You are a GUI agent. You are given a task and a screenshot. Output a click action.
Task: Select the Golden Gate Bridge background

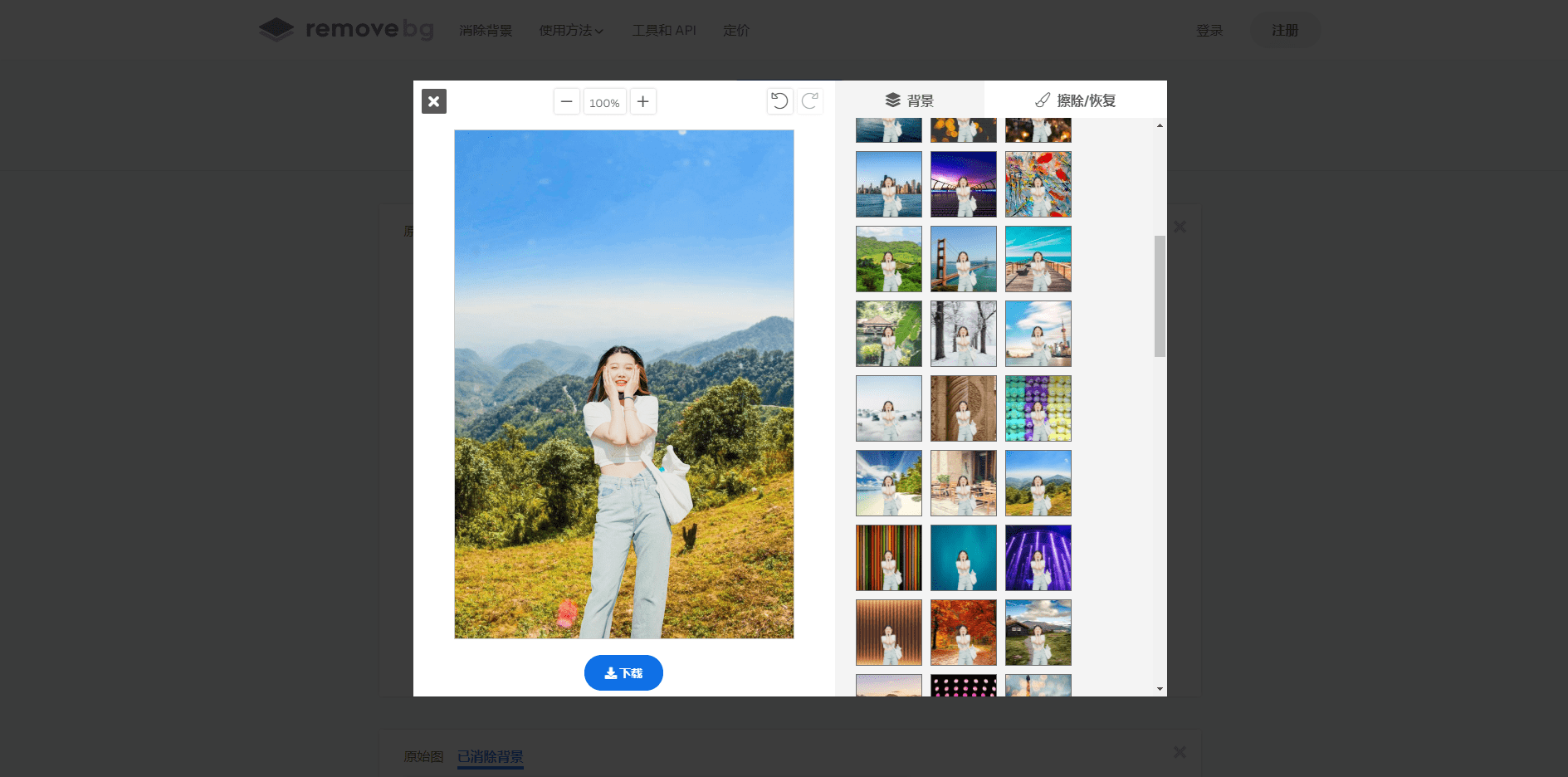point(964,259)
